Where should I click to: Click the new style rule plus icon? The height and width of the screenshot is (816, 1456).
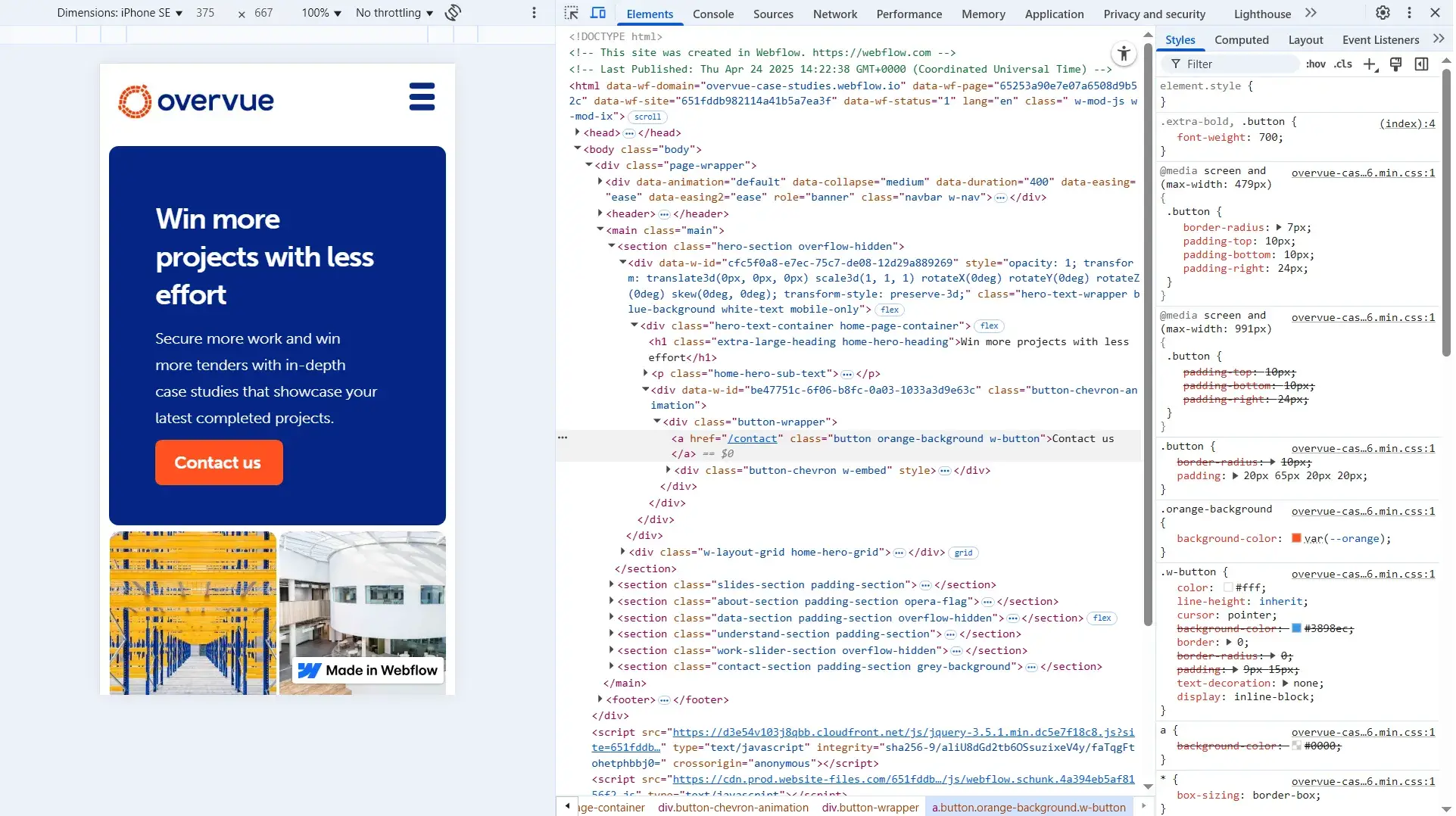pyautogui.click(x=1370, y=64)
